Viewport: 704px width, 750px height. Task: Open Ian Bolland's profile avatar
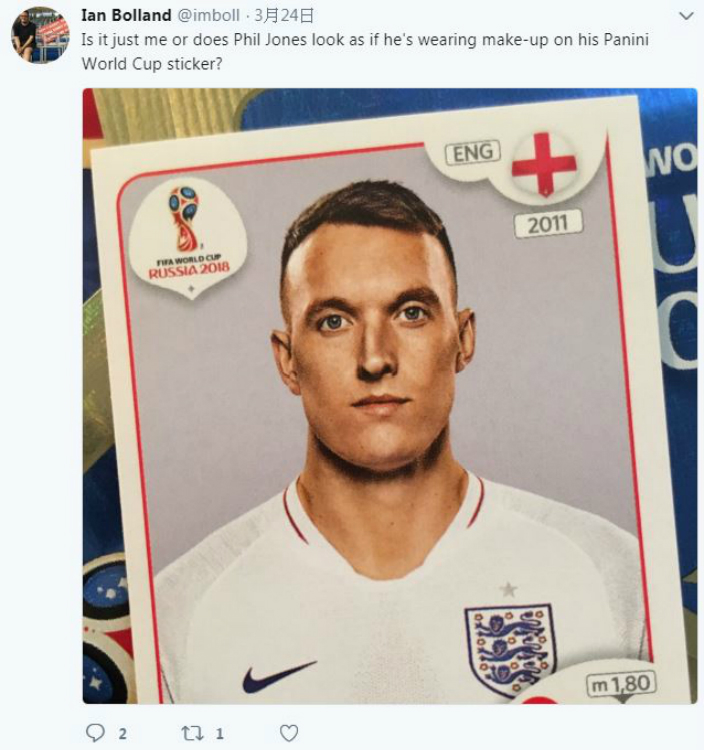click(41, 34)
